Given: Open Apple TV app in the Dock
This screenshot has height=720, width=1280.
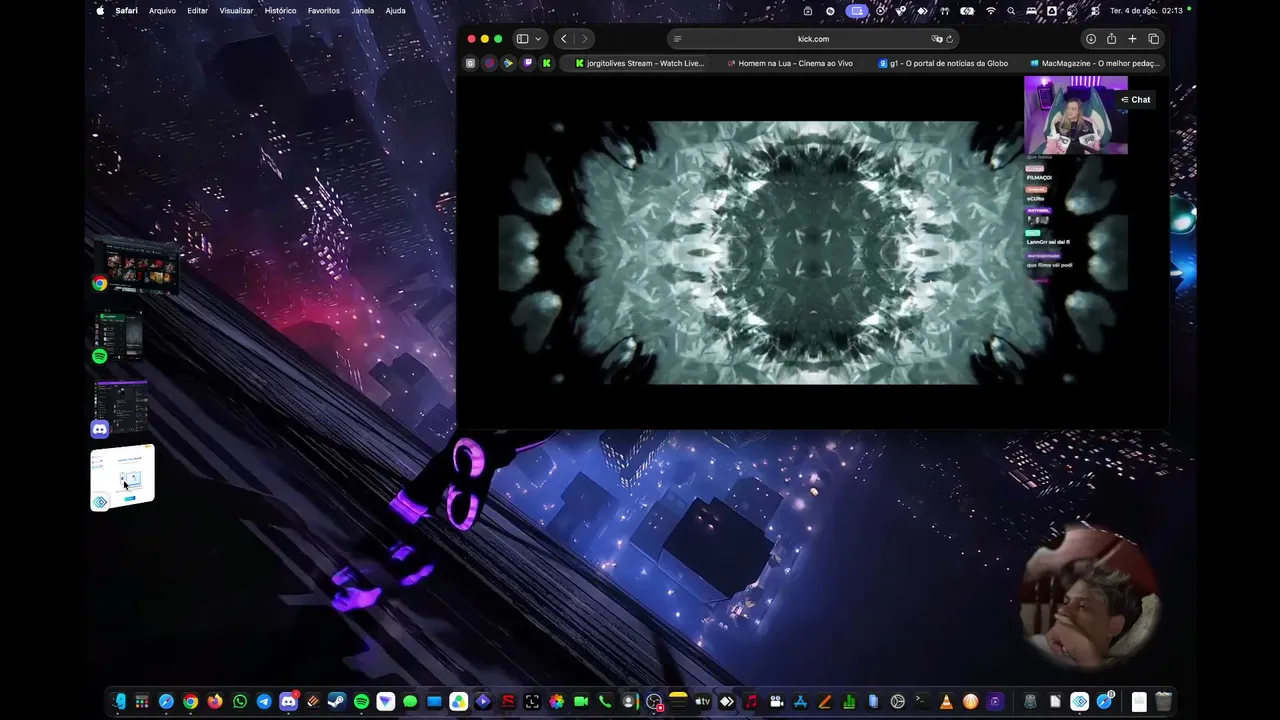Looking at the screenshot, I should click(702, 702).
